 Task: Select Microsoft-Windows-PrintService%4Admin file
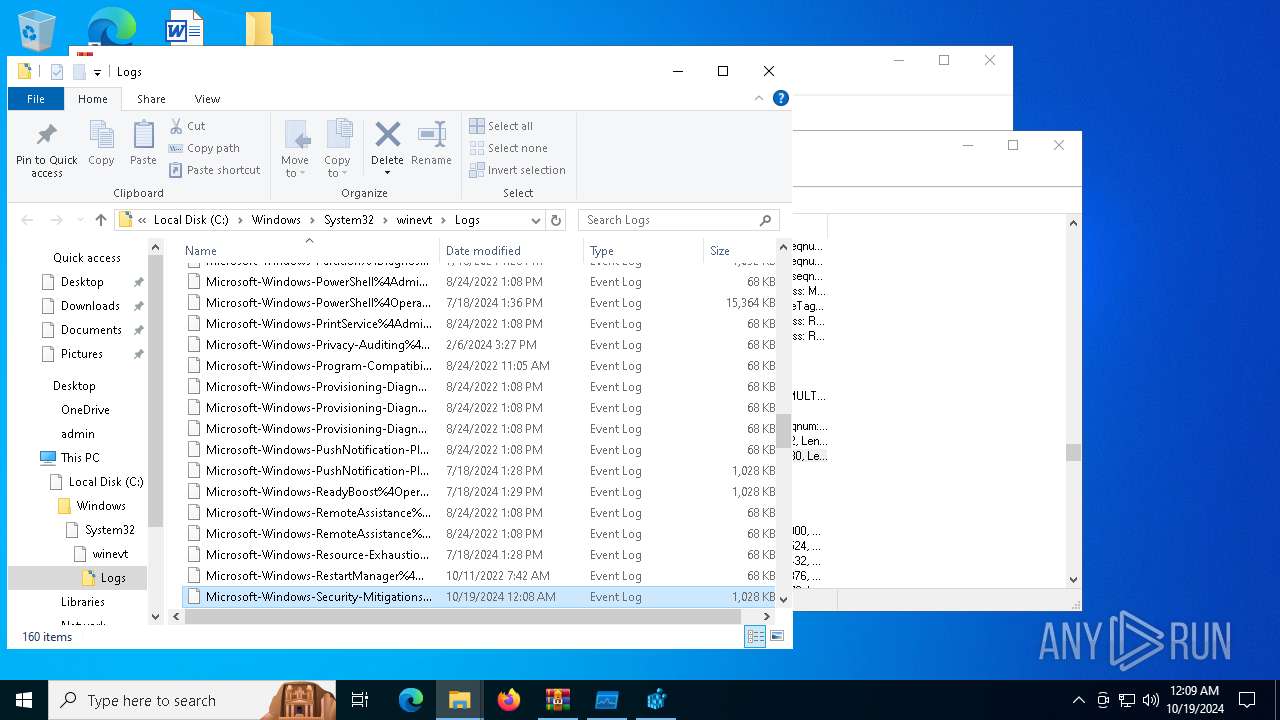[480, 324]
